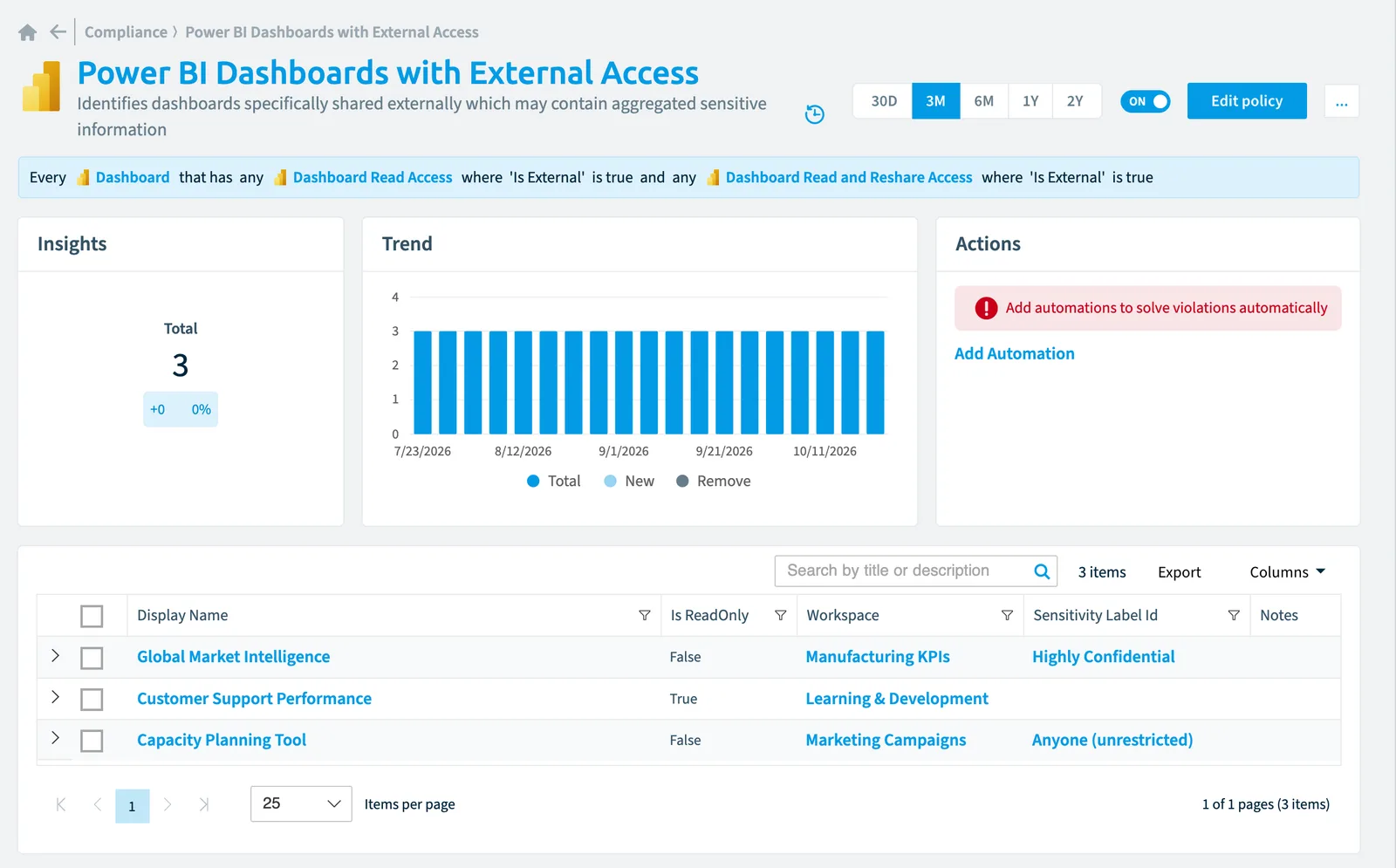Click the red alert icon in Actions

pyautogui.click(x=986, y=308)
